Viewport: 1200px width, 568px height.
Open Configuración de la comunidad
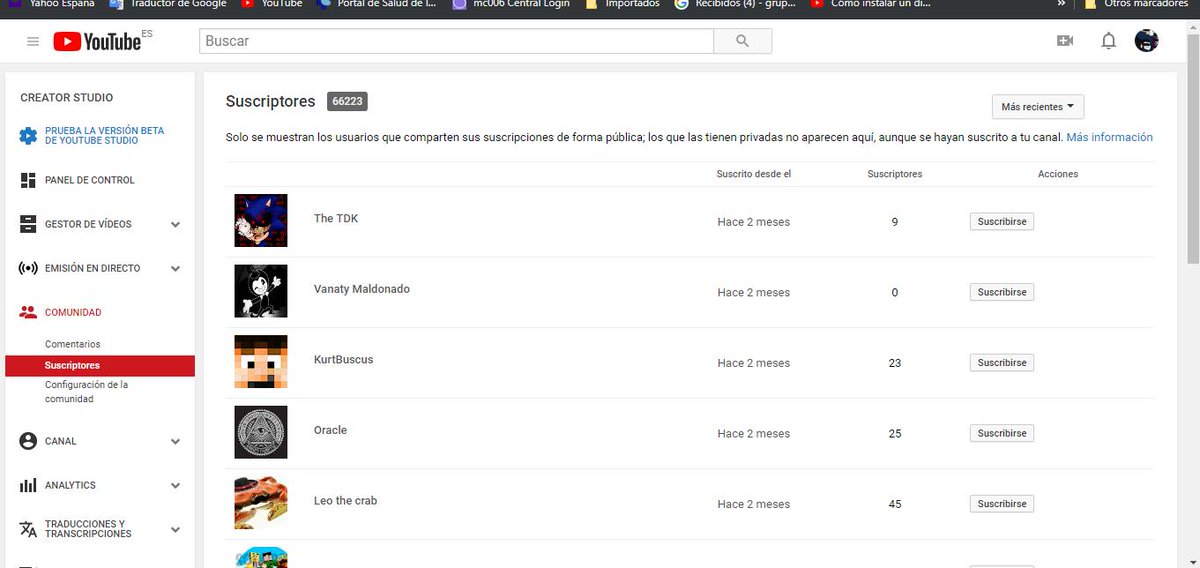tap(86, 392)
